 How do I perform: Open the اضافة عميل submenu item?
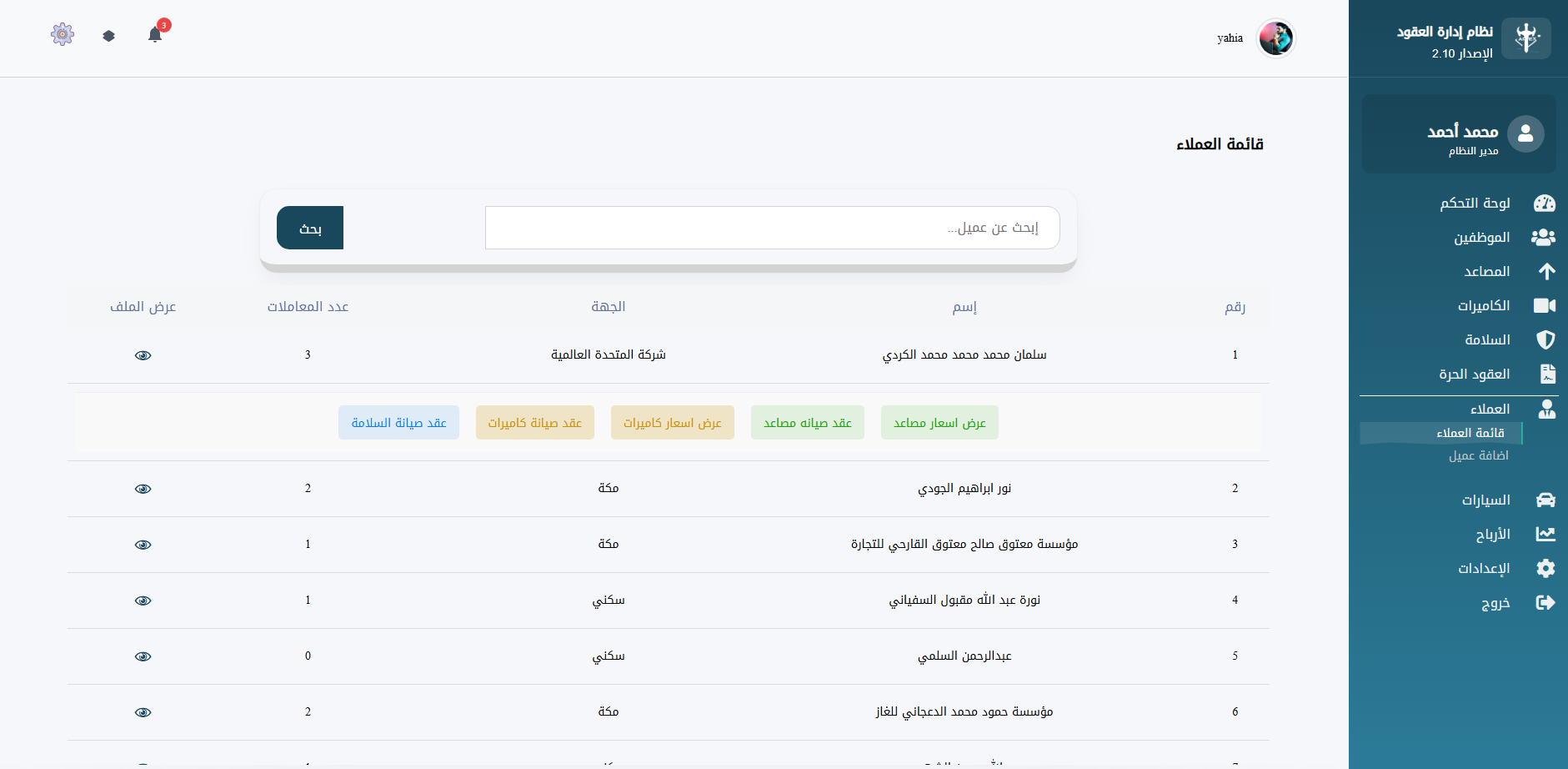click(1480, 455)
